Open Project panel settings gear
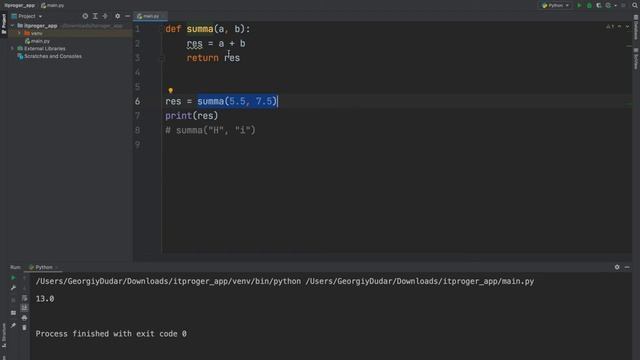 [x=118, y=16]
